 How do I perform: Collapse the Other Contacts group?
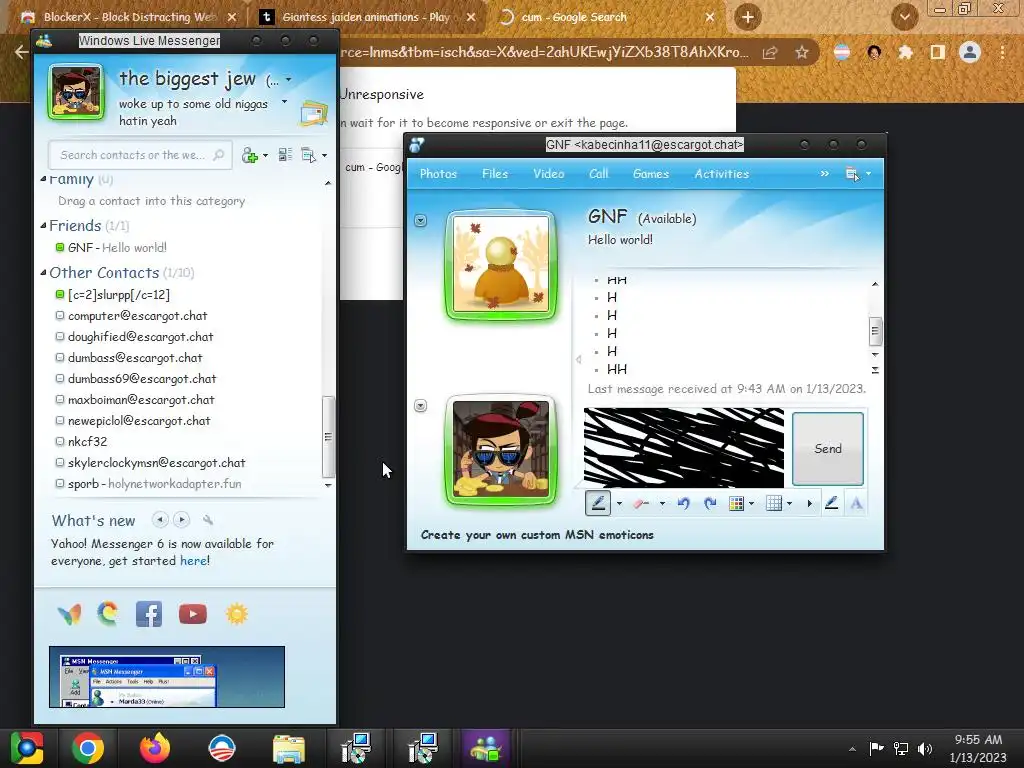(x=43, y=272)
